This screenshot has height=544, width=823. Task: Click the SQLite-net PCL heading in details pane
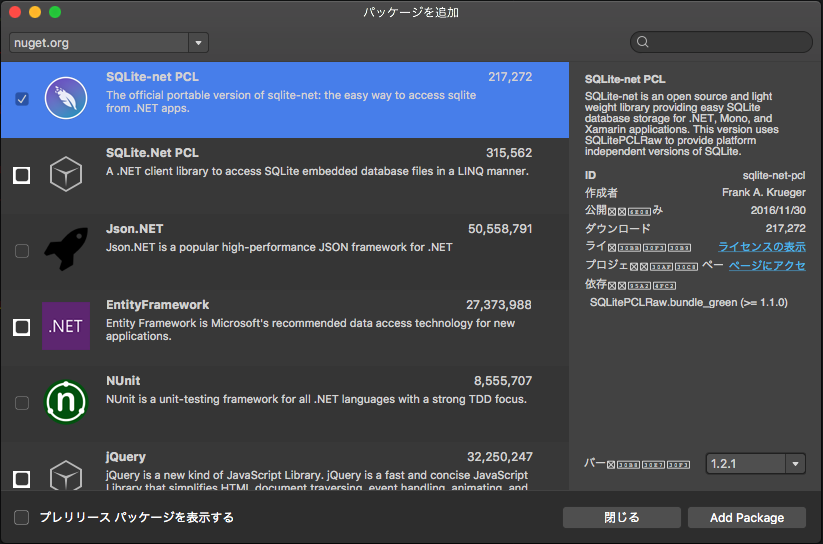pos(625,79)
